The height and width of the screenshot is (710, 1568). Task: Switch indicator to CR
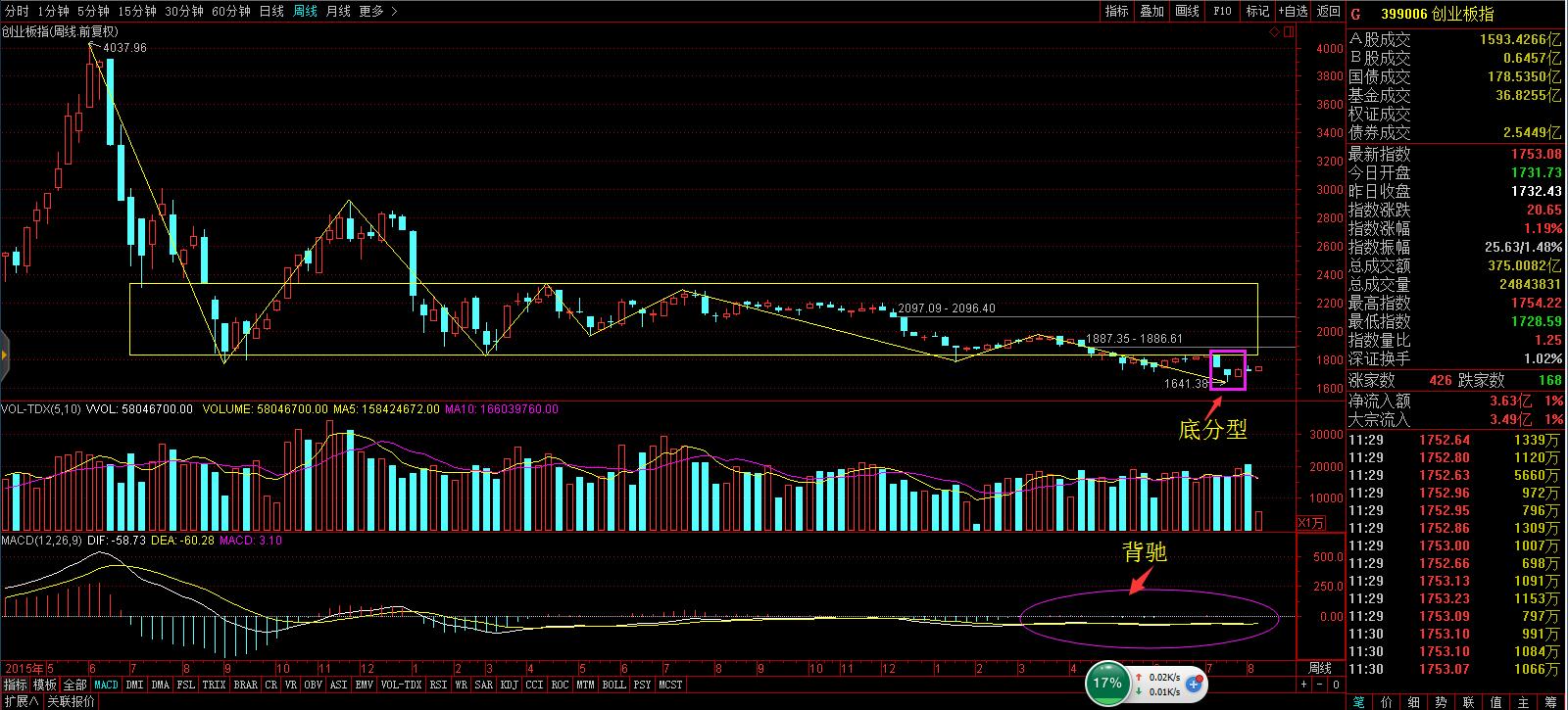tap(270, 685)
